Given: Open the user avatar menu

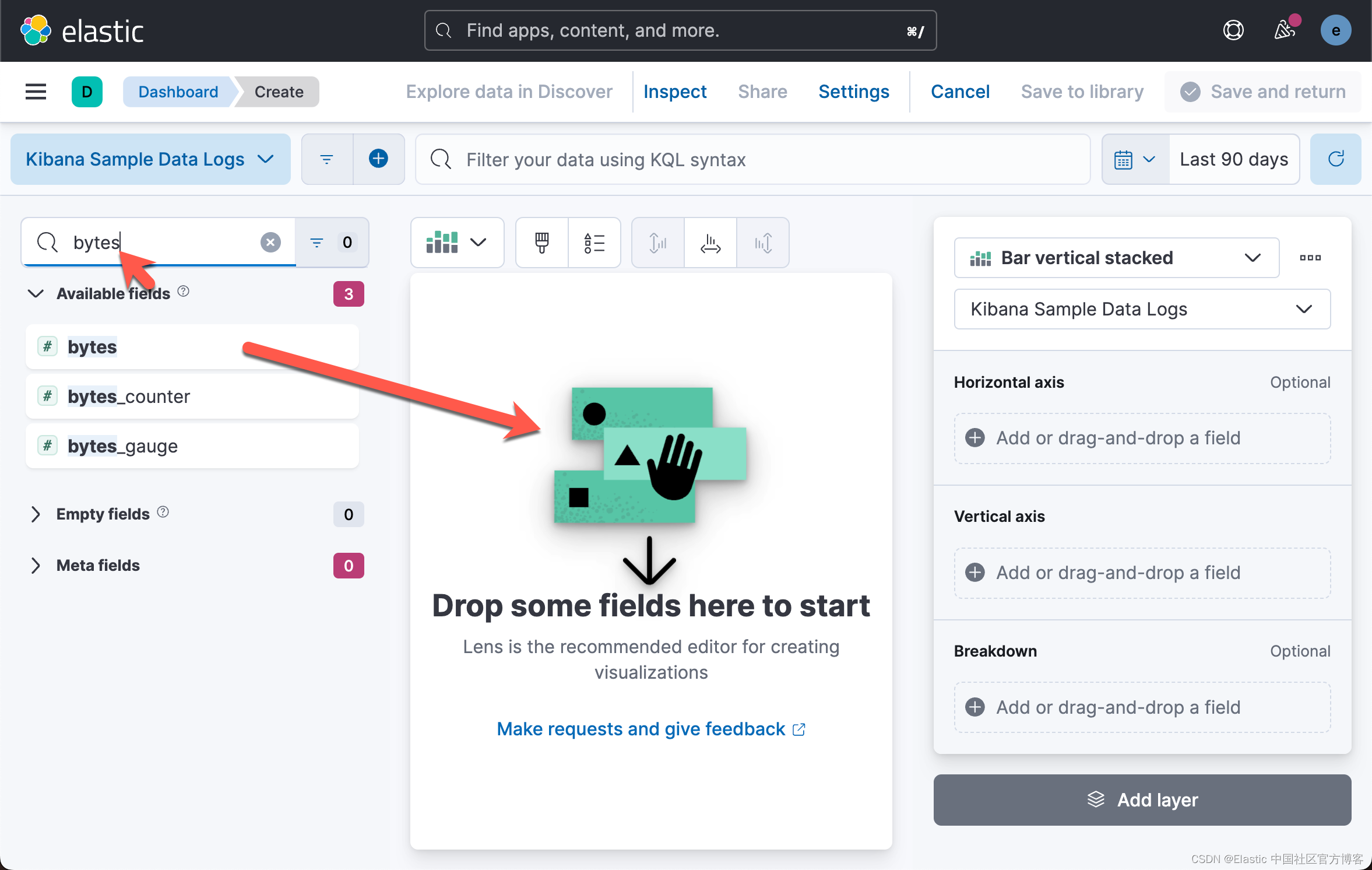Looking at the screenshot, I should [x=1336, y=30].
